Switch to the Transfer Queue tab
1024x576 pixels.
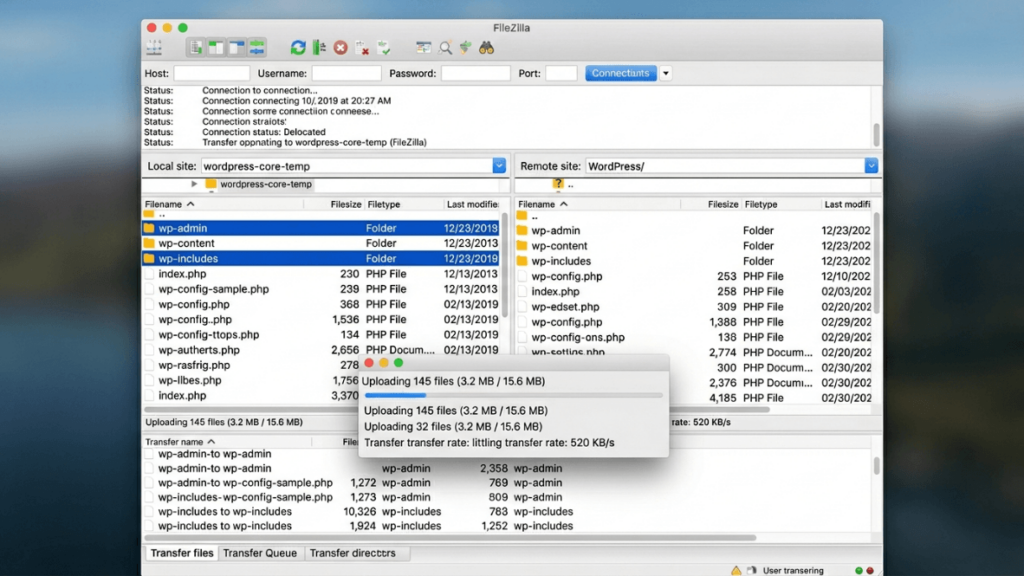(x=260, y=553)
